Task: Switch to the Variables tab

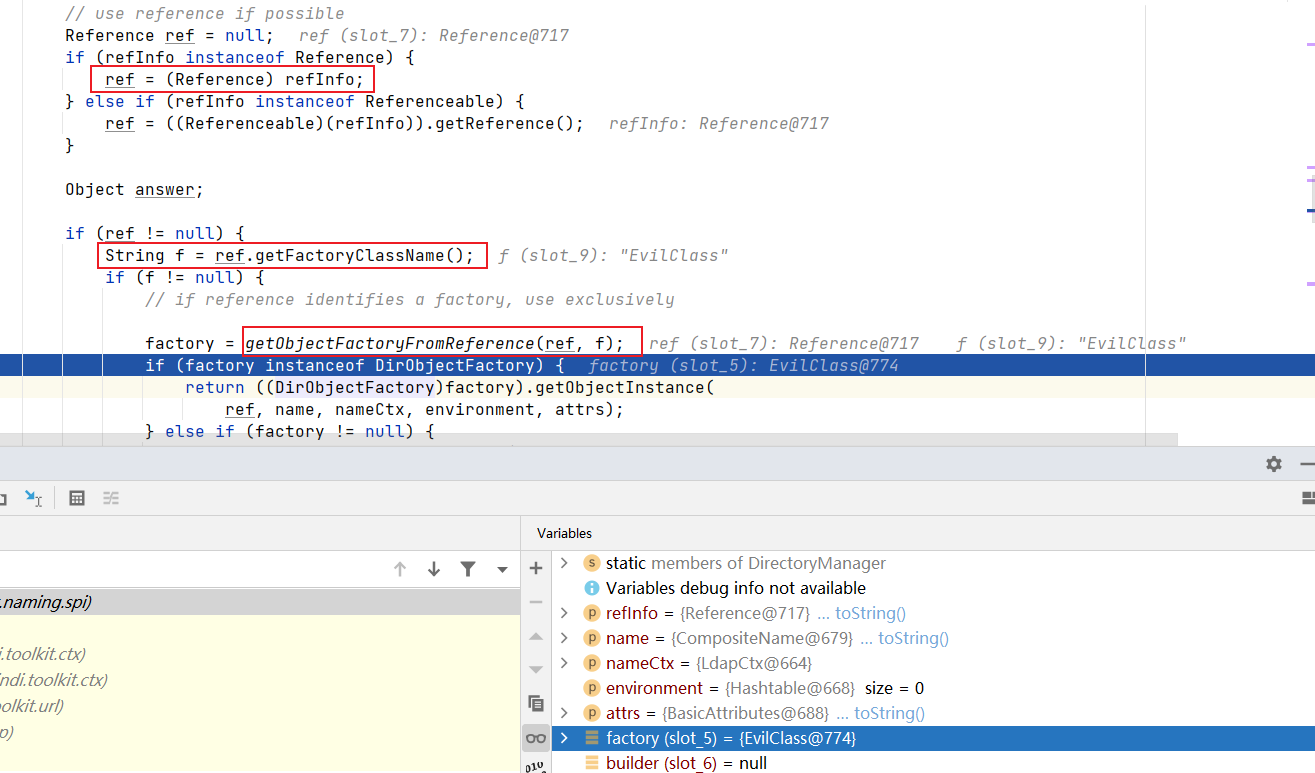Action: [564, 533]
